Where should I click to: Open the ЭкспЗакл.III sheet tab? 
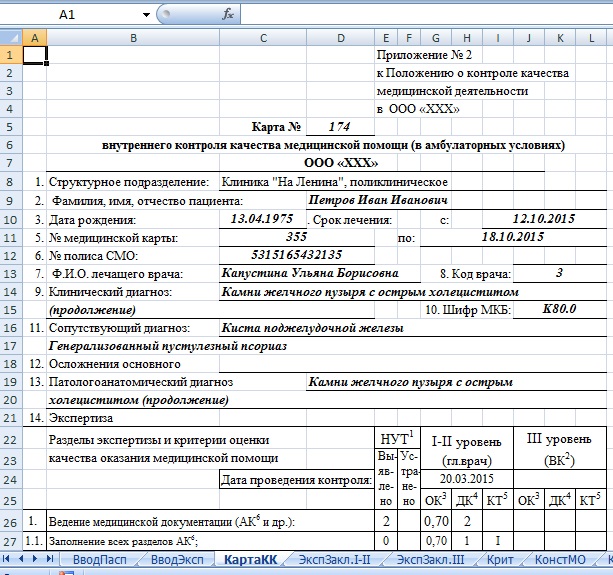(430, 560)
